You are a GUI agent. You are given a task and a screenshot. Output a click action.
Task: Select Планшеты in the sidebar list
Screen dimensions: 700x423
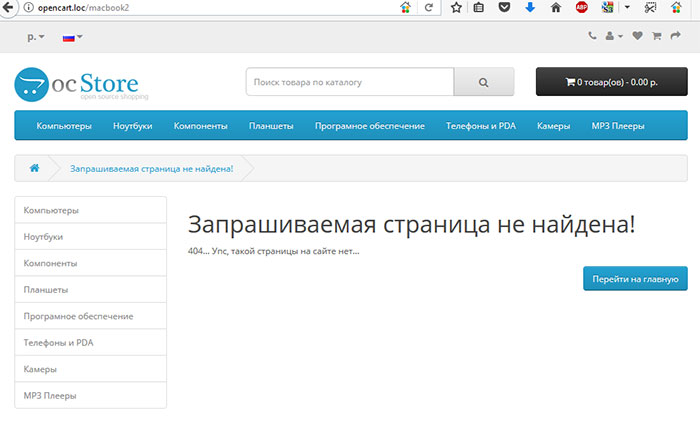[x=91, y=290]
